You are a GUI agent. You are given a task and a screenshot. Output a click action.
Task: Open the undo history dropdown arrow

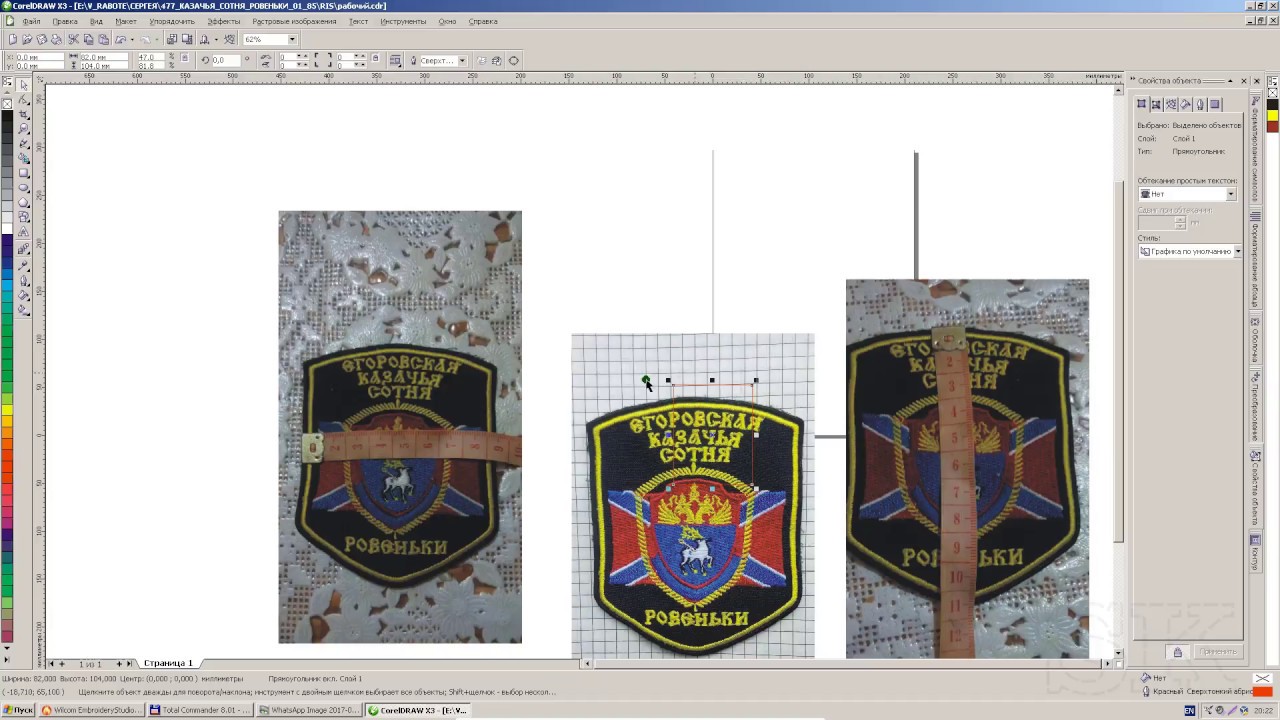(x=132, y=39)
